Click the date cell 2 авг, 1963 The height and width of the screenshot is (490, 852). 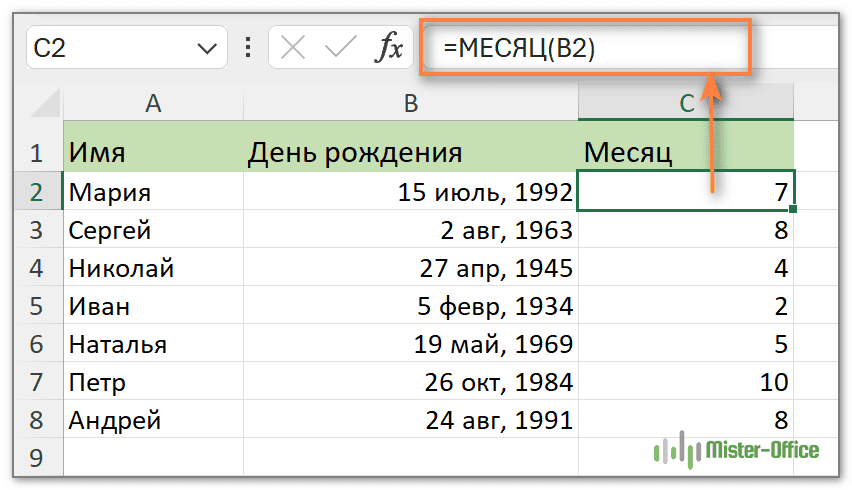click(x=410, y=230)
